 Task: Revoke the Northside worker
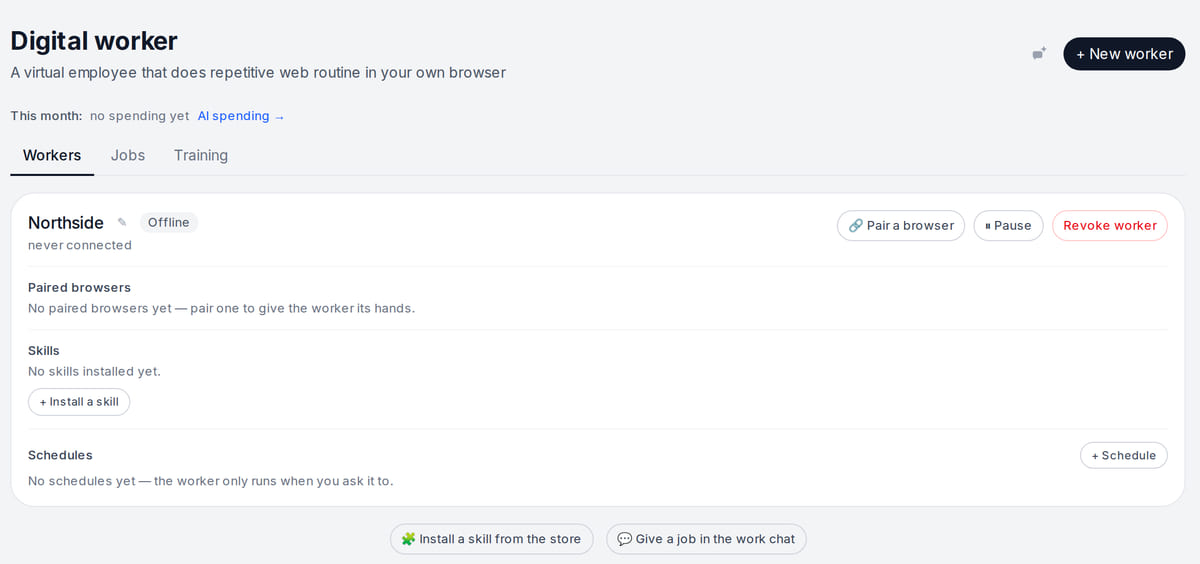[x=1110, y=226]
